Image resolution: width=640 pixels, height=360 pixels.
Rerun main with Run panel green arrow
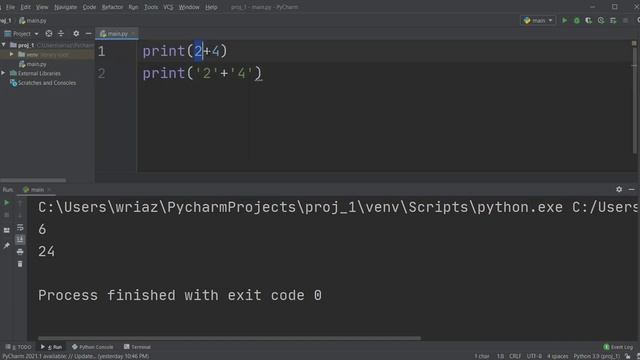pos(7,202)
